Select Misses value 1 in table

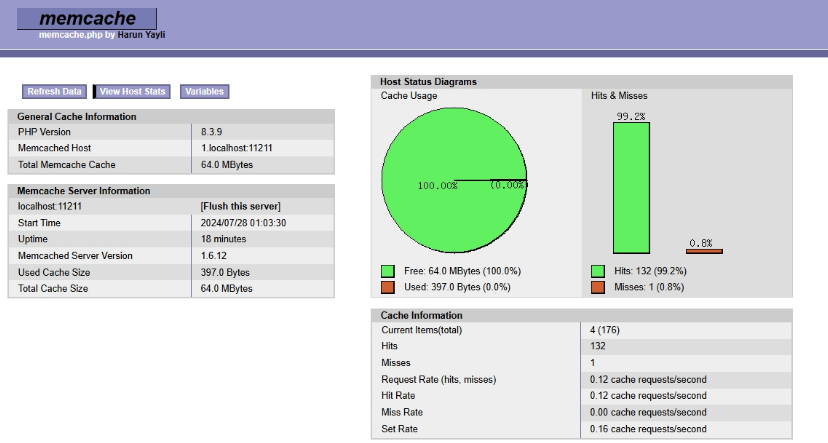(x=592, y=363)
